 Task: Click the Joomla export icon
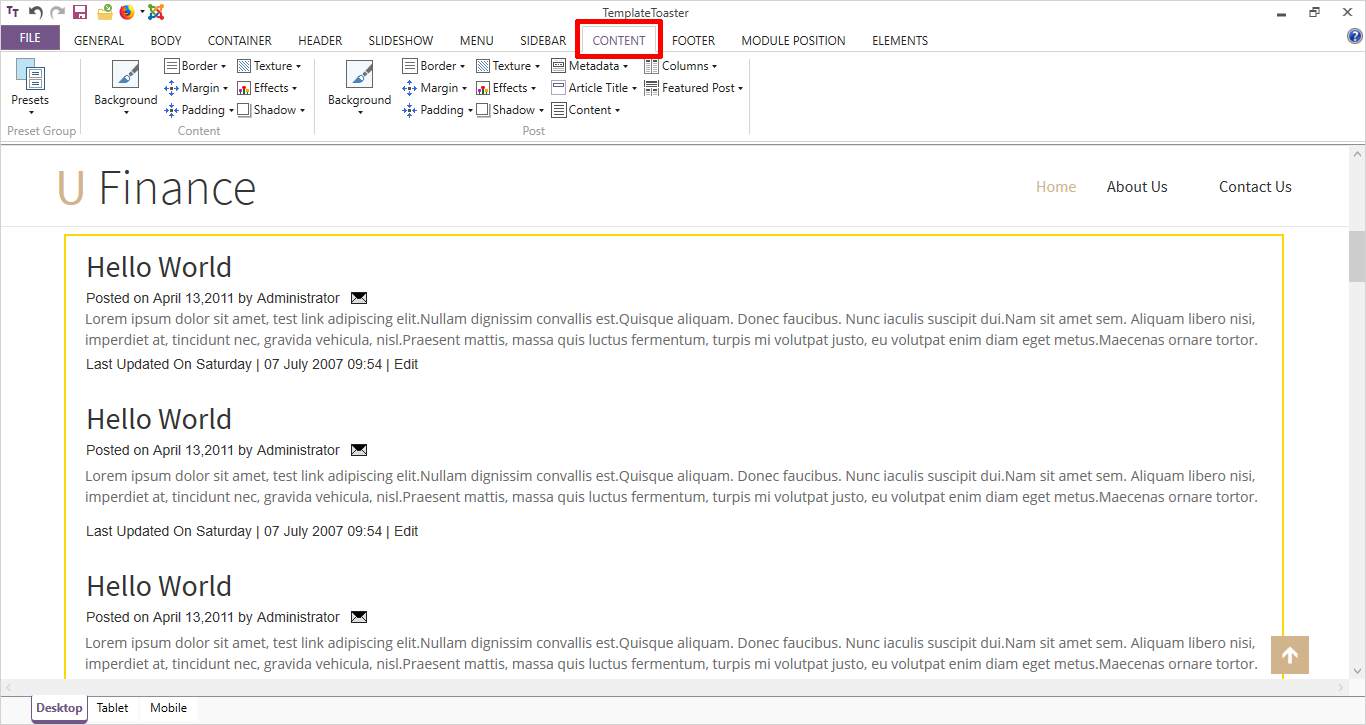pyautogui.click(x=156, y=12)
